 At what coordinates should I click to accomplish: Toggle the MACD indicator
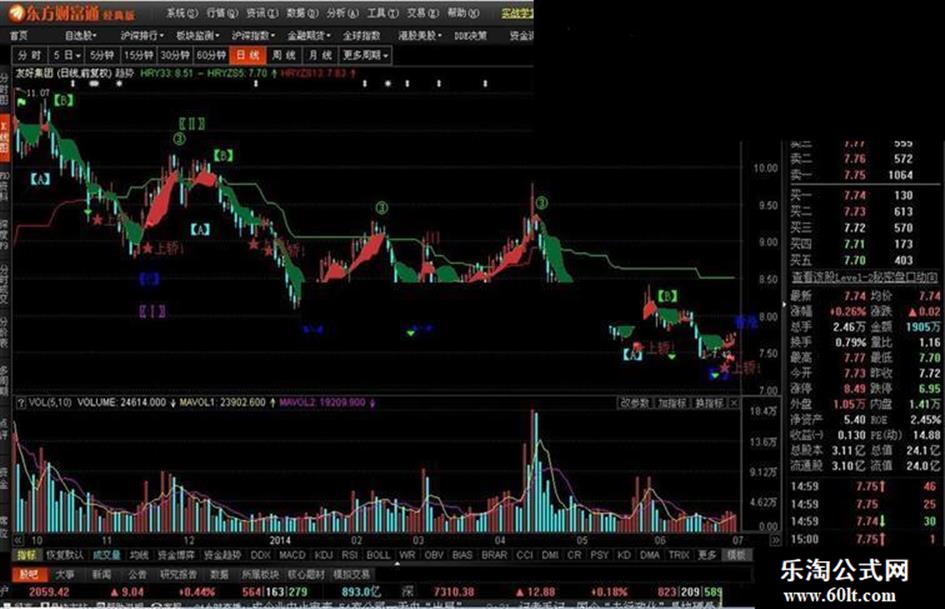click(292, 555)
